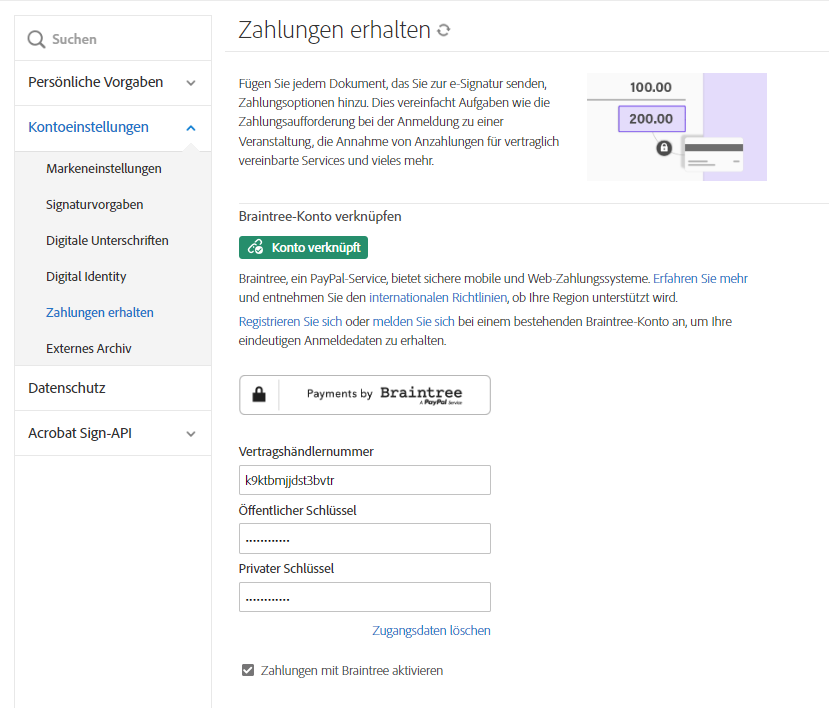Click the refresh icon beside Zahlungen erhalten
Image resolution: width=829 pixels, height=708 pixels.
(444, 31)
